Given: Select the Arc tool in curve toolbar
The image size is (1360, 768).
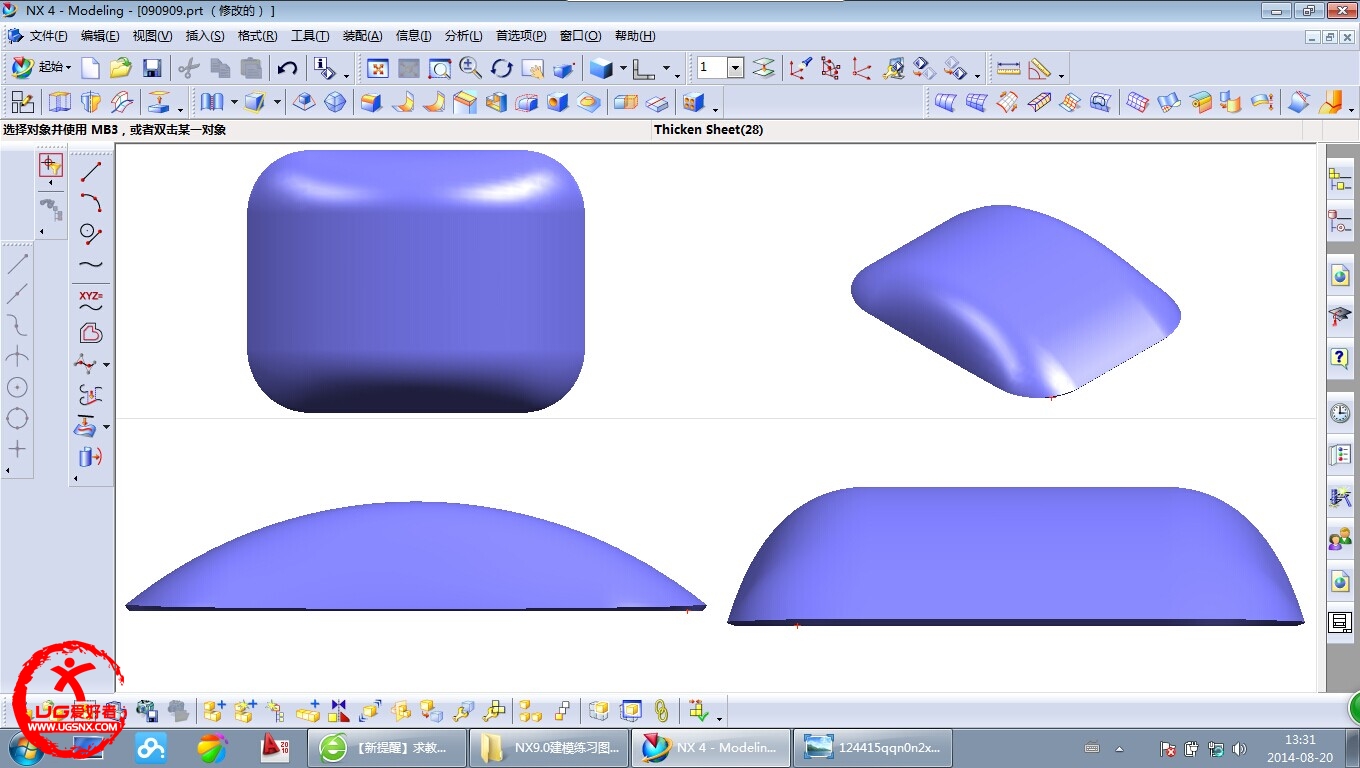Looking at the screenshot, I should pos(91,203).
